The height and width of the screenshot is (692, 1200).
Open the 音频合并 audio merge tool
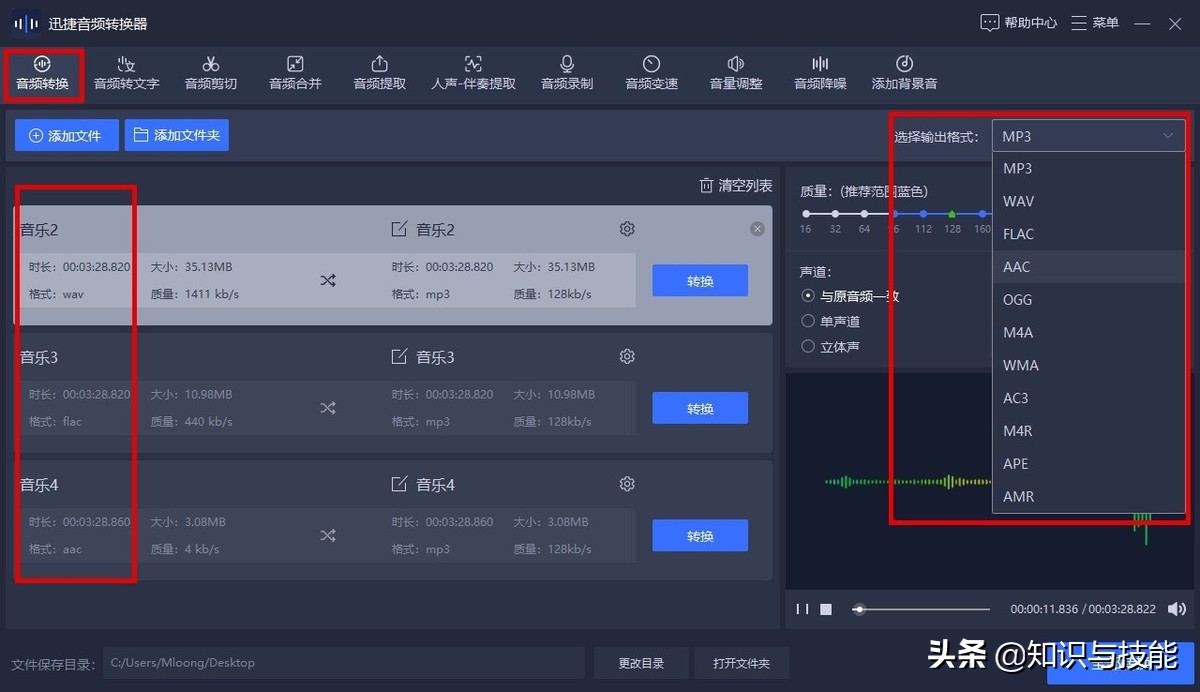tap(295, 73)
